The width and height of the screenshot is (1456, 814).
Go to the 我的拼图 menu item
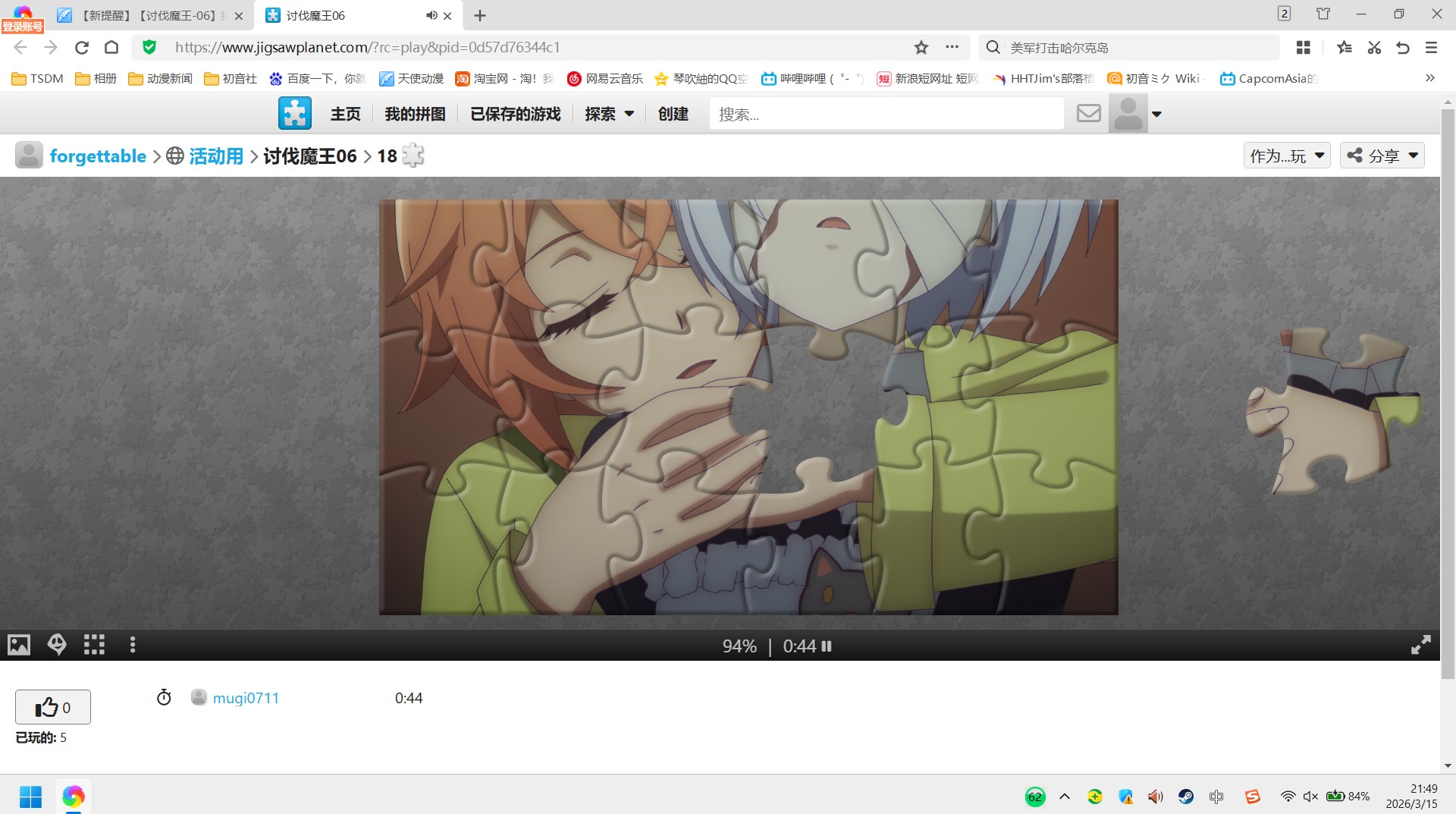tap(415, 114)
